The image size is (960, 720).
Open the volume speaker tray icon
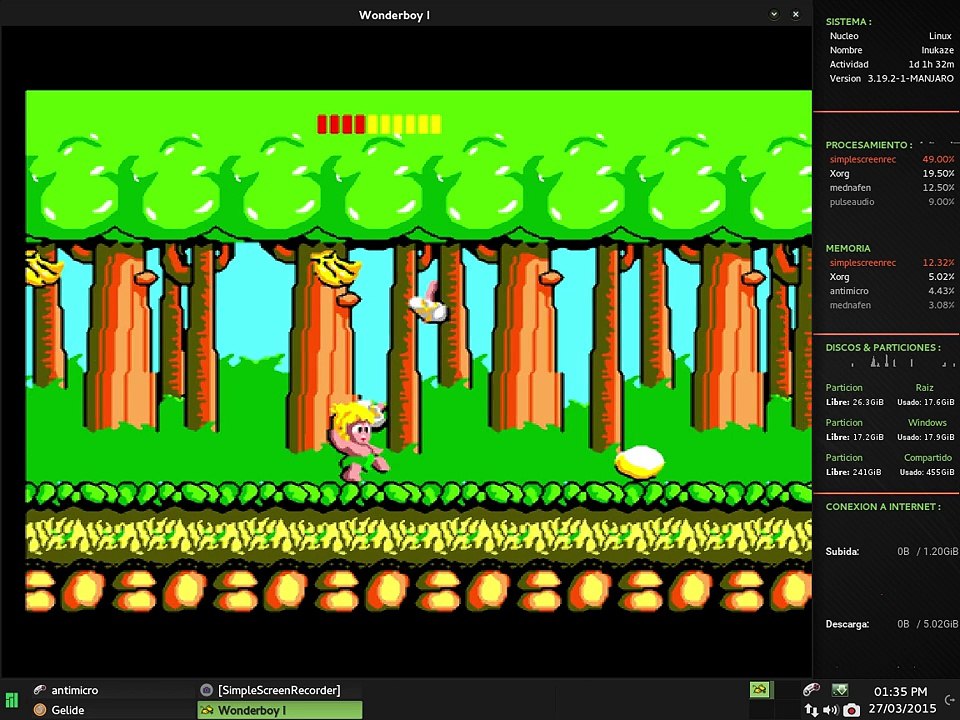coord(830,710)
